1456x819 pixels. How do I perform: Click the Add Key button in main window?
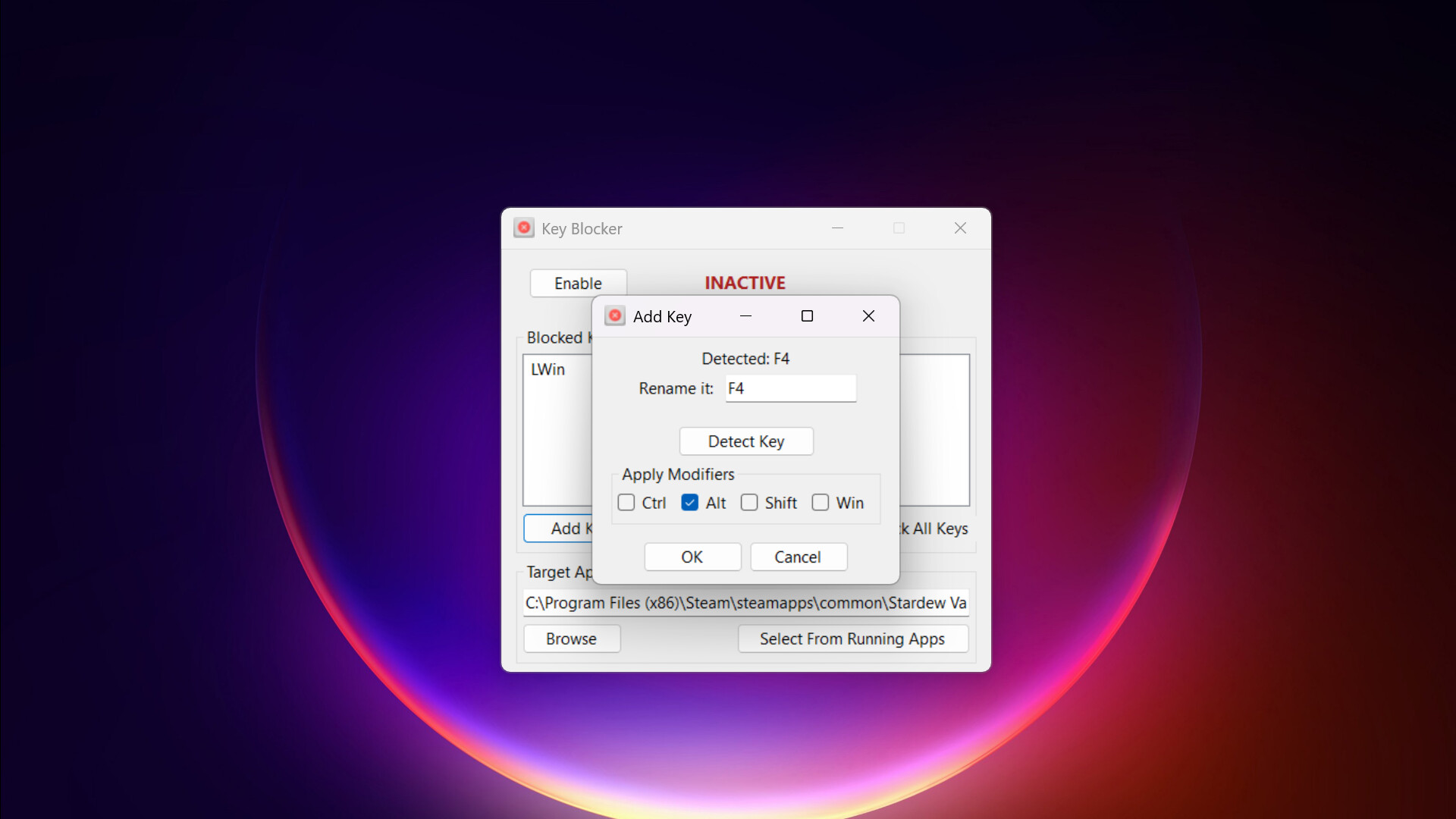(561, 529)
